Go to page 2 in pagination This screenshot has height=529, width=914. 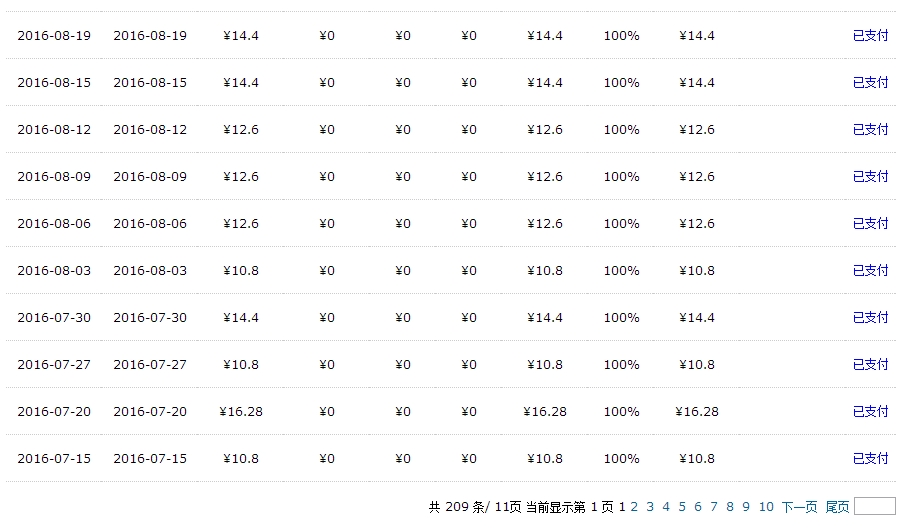(x=634, y=507)
